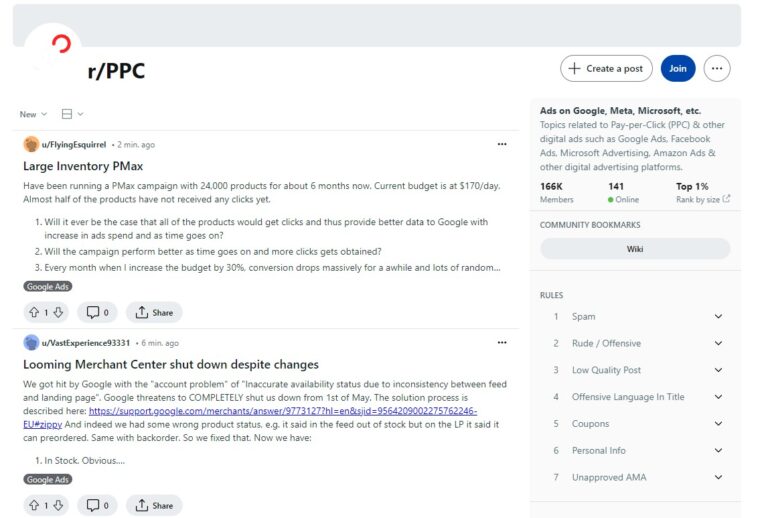Share the Looming Merchant Center post
This screenshot has width=768, height=518.
click(x=154, y=505)
